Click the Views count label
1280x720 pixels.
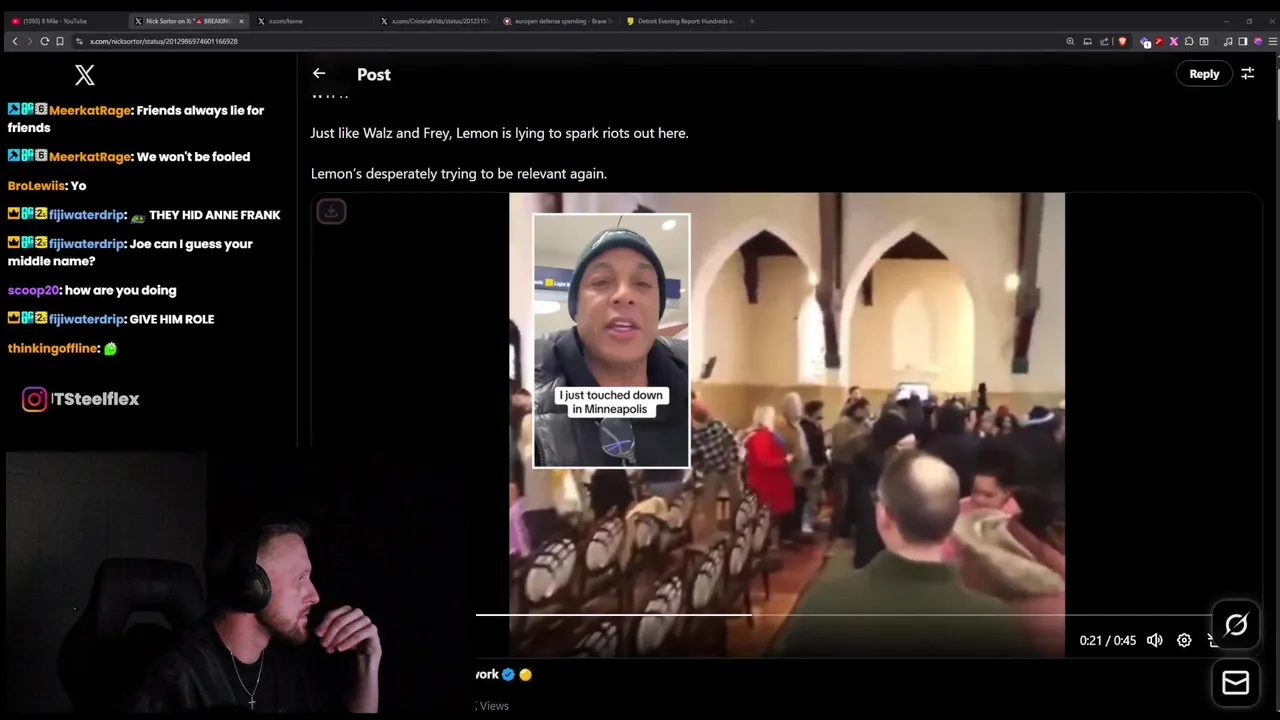[494, 706]
